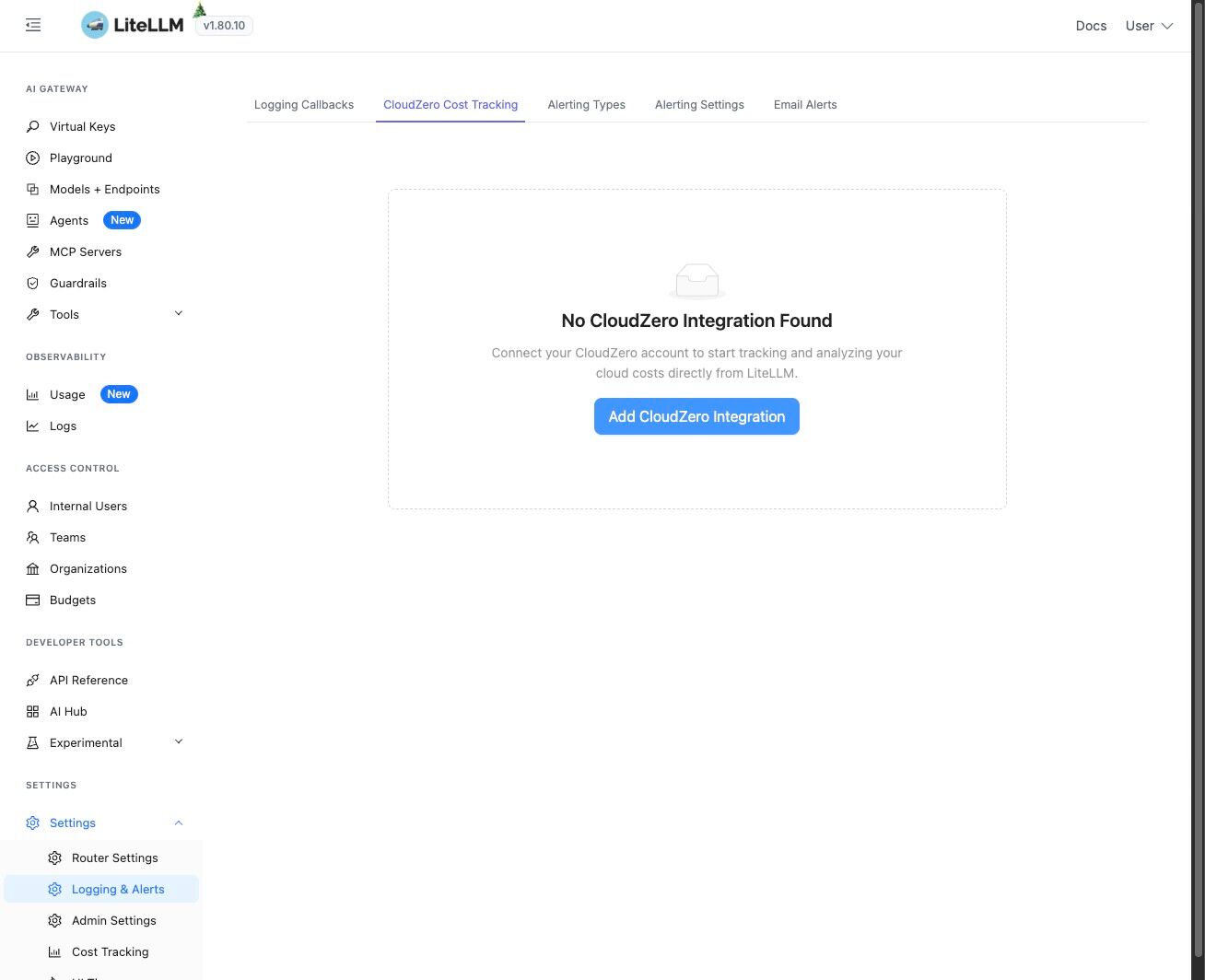The width and height of the screenshot is (1205, 980).
Task: Click the Teams group icon
Action: (33, 537)
